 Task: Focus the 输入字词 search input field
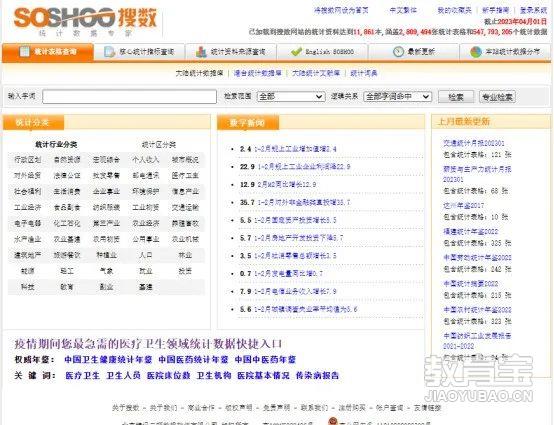(x=129, y=96)
